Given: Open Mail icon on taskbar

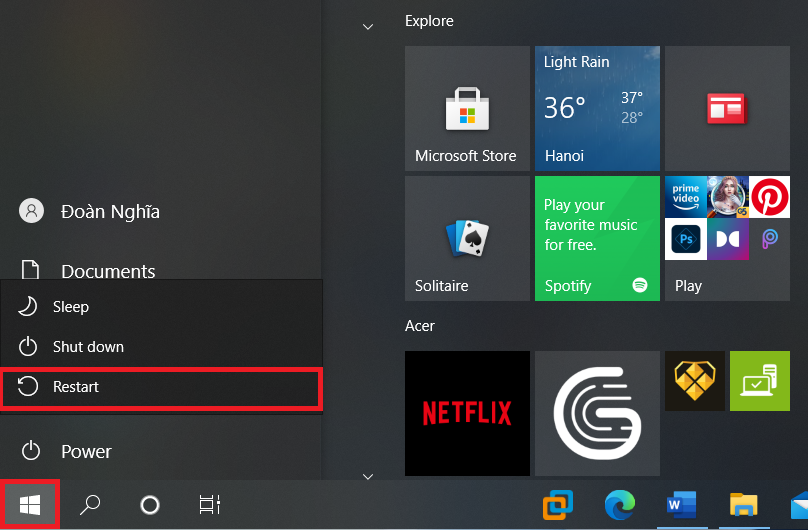Looking at the screenshot, I should point(799,505).
